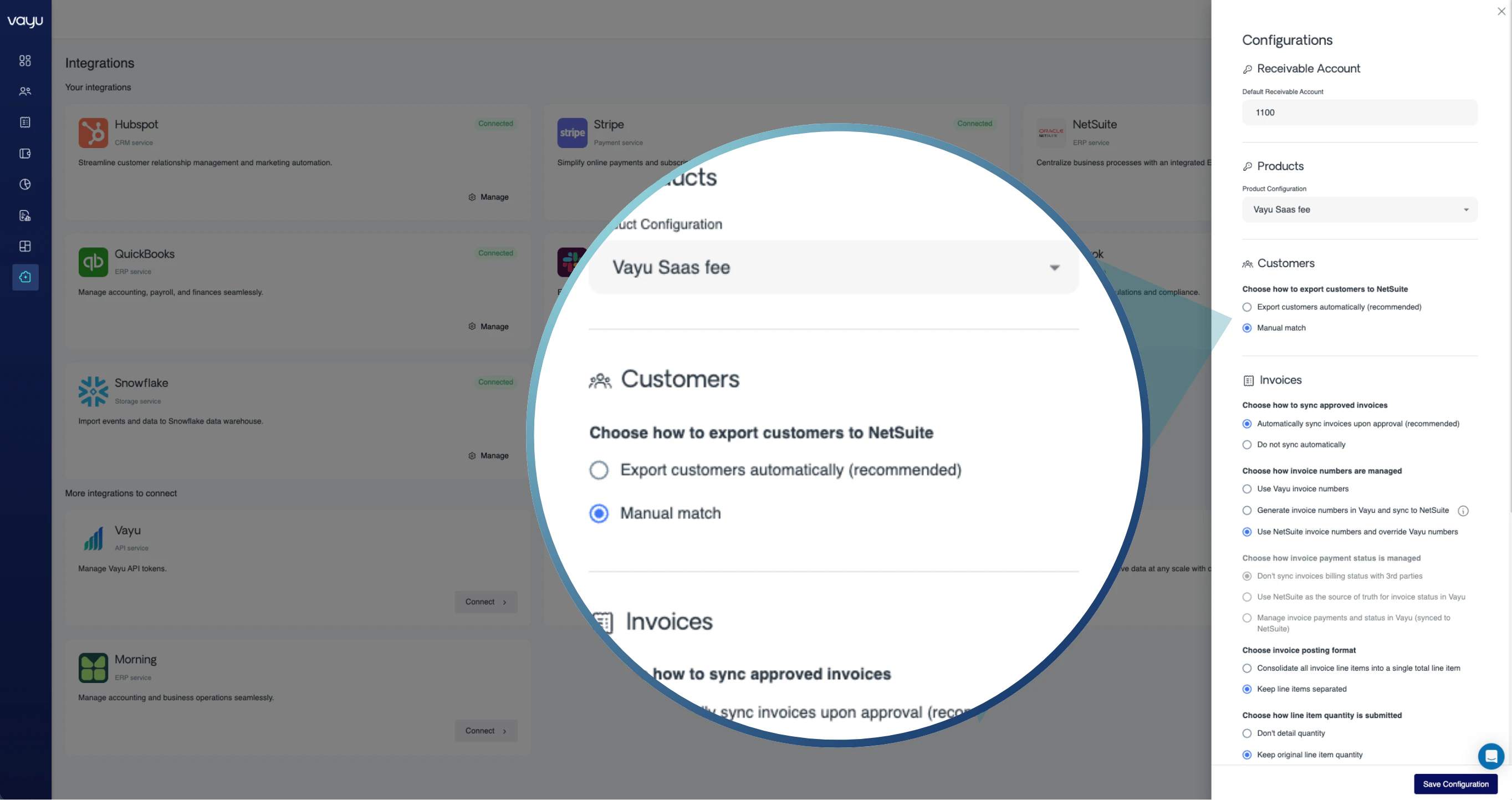The height and width of the screenshot is (800, 1512).
Task: Click the Default Receivable Account field
Action: coord(1360,113)
